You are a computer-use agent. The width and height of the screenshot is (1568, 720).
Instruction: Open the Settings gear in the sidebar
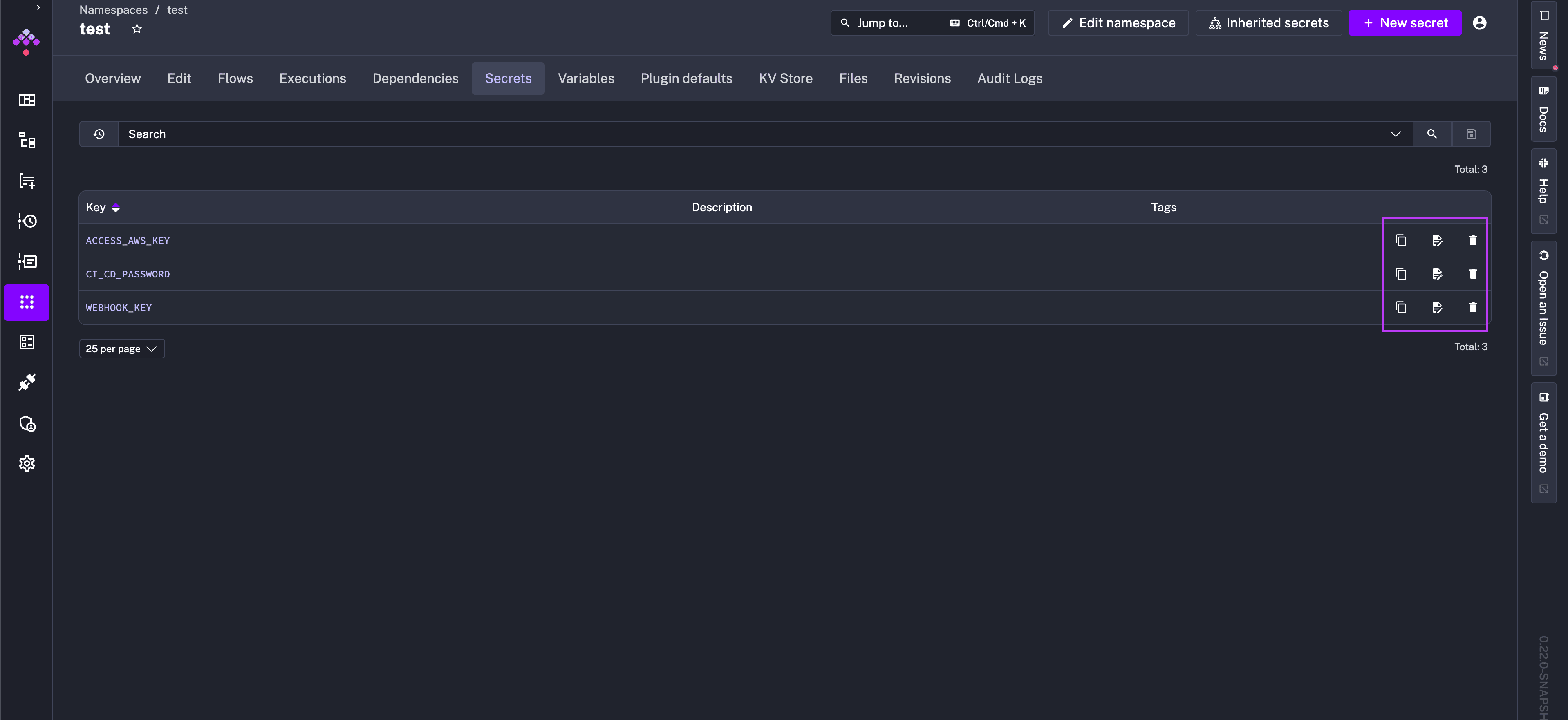coord(27,463)
